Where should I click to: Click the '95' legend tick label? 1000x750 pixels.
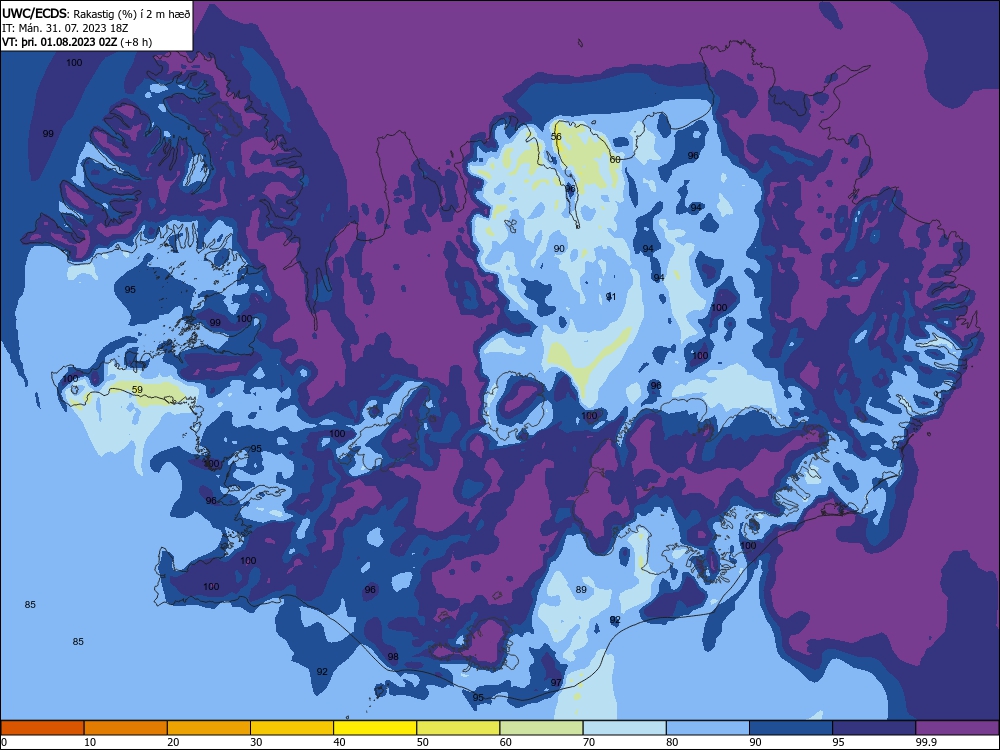838,742
